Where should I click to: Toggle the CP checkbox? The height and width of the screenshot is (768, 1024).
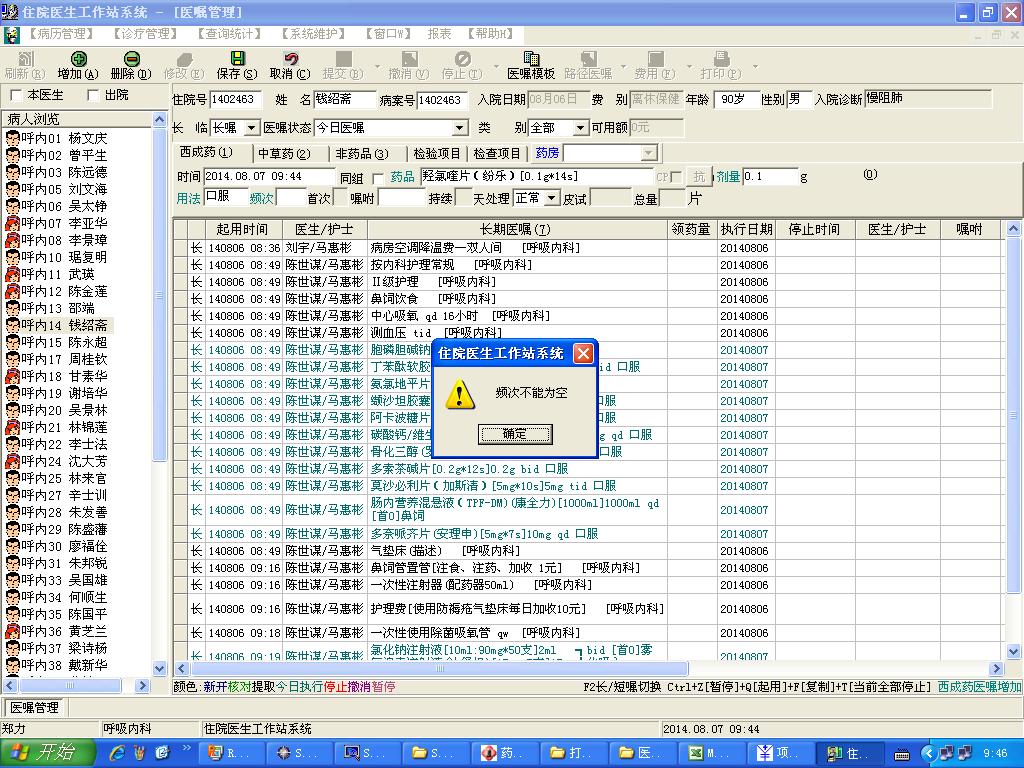(x=676, y=177)
